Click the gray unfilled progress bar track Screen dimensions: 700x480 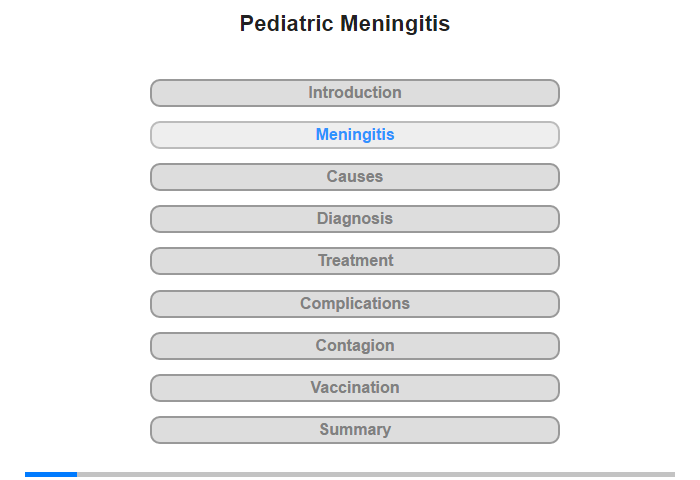click(375, 474)
